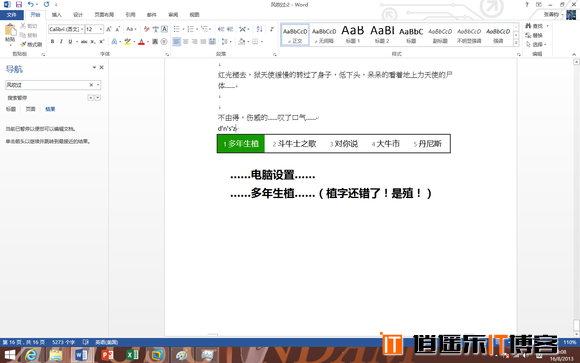This screenshot has height=363, width=580.
Task: Apply the 标题 1 Heading 1 style
Action: 353,34
